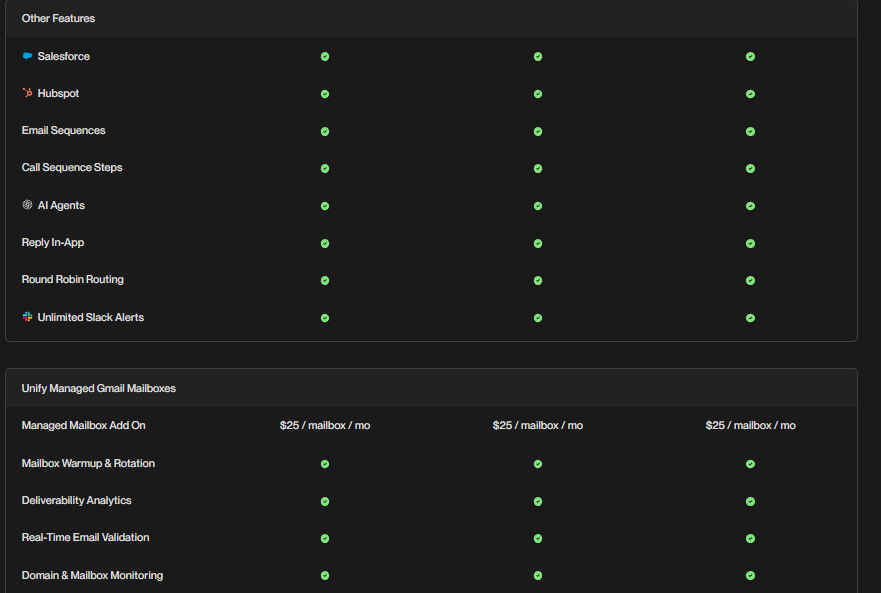Image resolution: width=881 pixels, height=593 pixels.
Task: Click Mailbox Warmup & Rotation checkmark, leftmost column
Action: pyautogui.click(x=325, y=464)
